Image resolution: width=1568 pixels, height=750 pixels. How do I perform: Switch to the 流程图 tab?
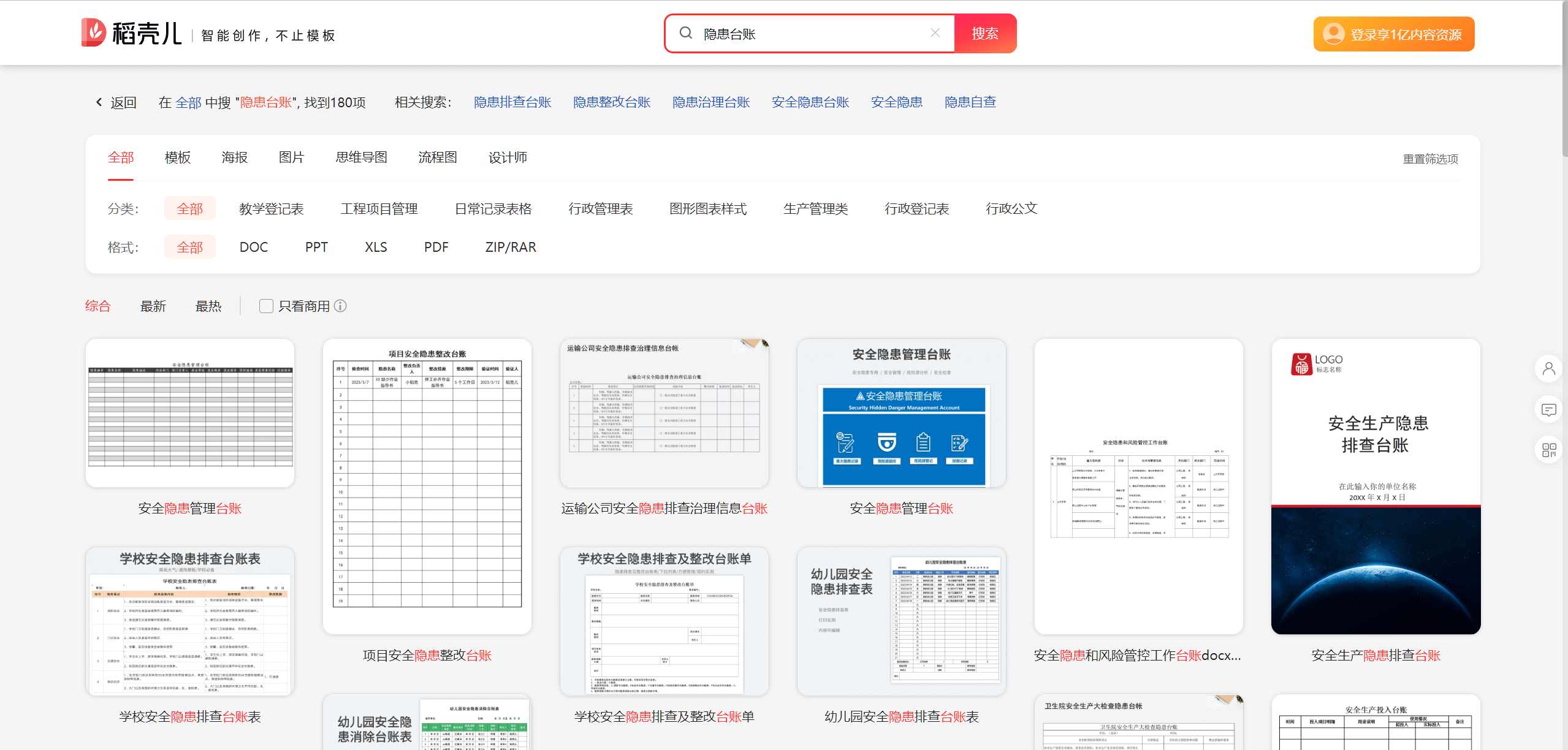(438, 157)
